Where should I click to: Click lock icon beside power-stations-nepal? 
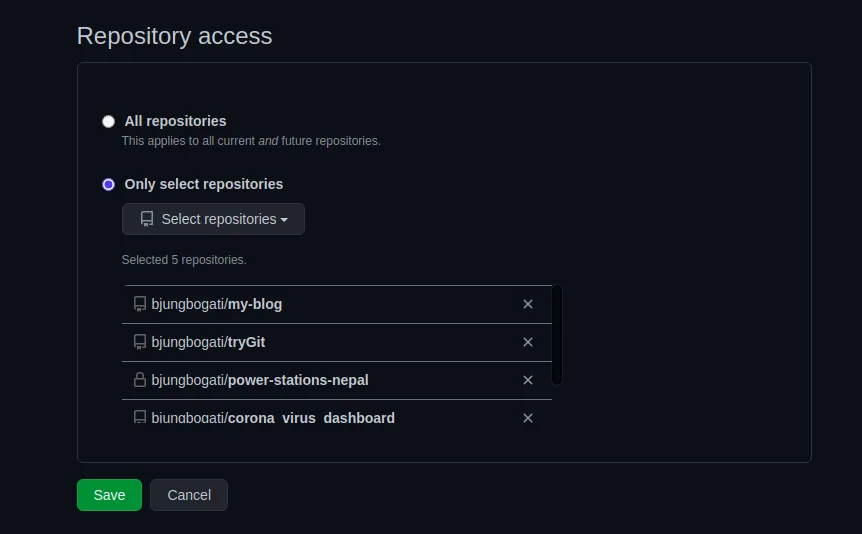(140, 380)
